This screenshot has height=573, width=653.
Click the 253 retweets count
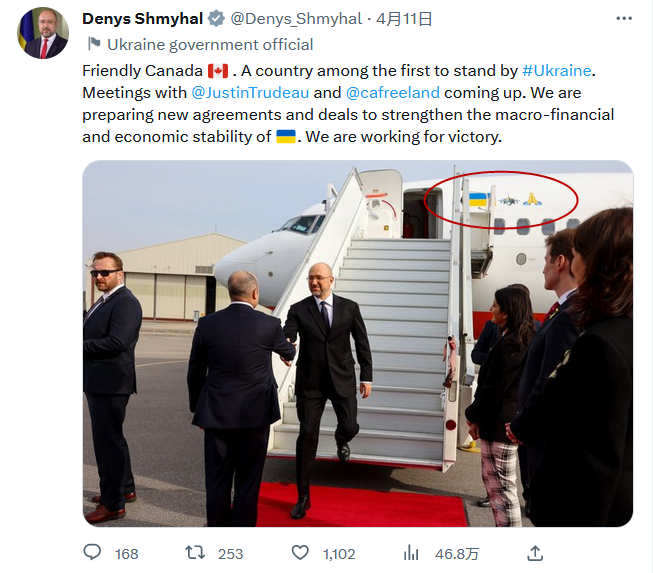point(231,553)
